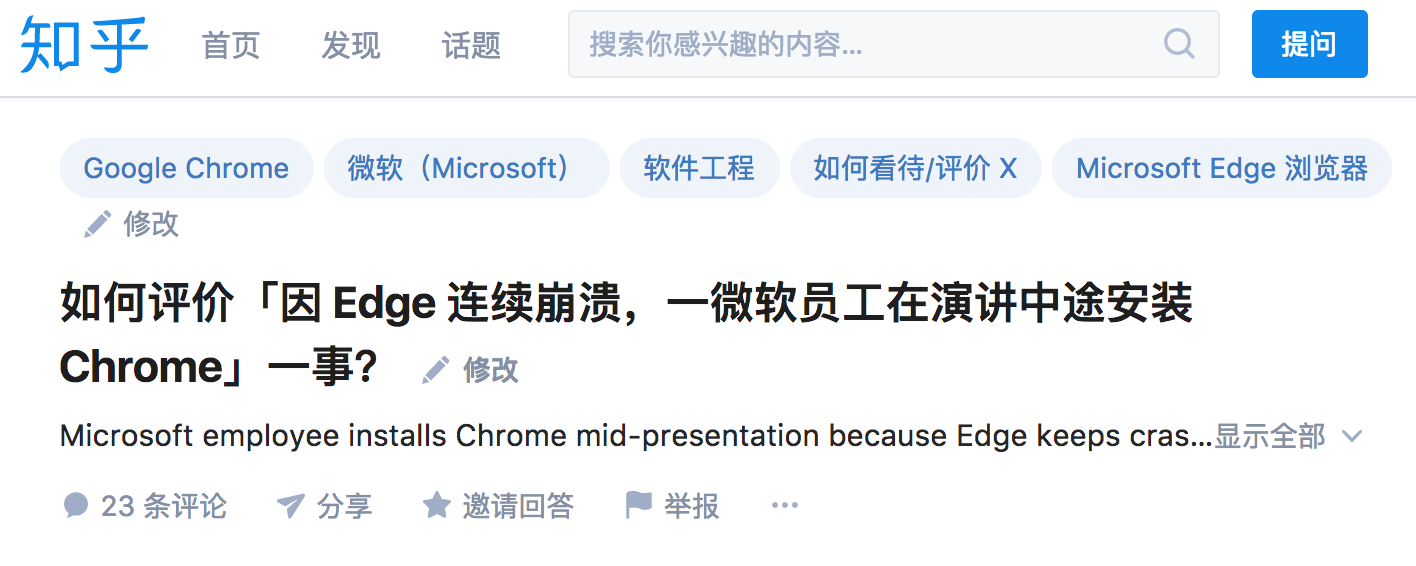
Task: Click the pencil icon beside the topic tags
Action: [x=97, y=224]
